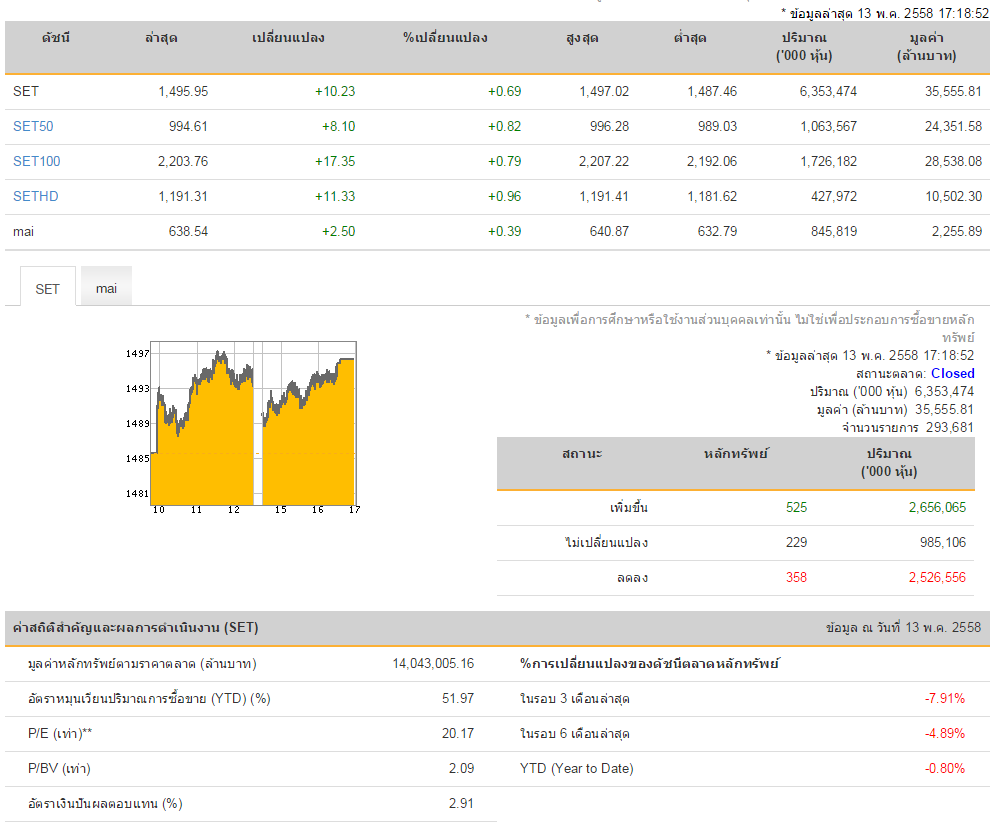This screenshot has height=825, width=991.
Task: Click the 'mai' row label in index table
Action: coord(23,231)
